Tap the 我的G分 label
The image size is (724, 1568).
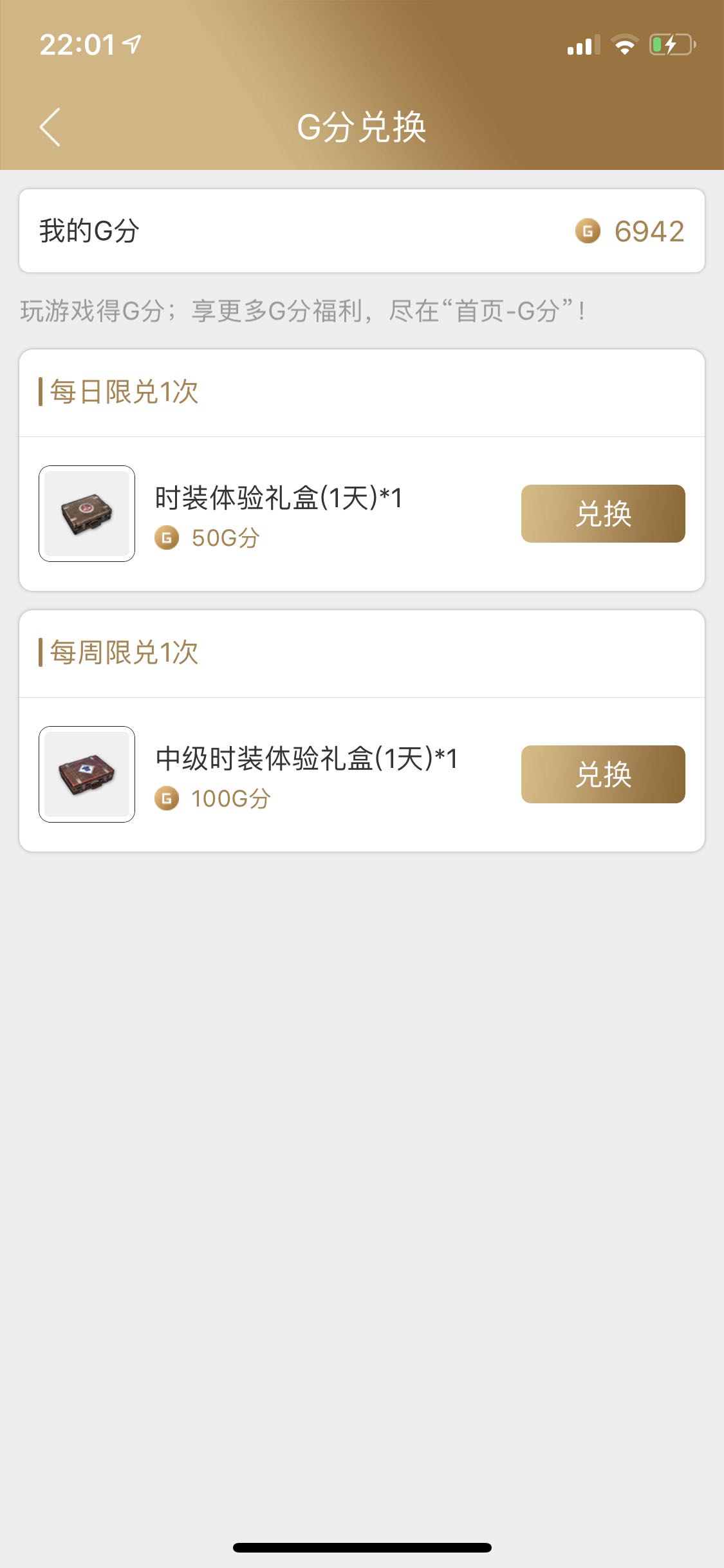(89, 231)
